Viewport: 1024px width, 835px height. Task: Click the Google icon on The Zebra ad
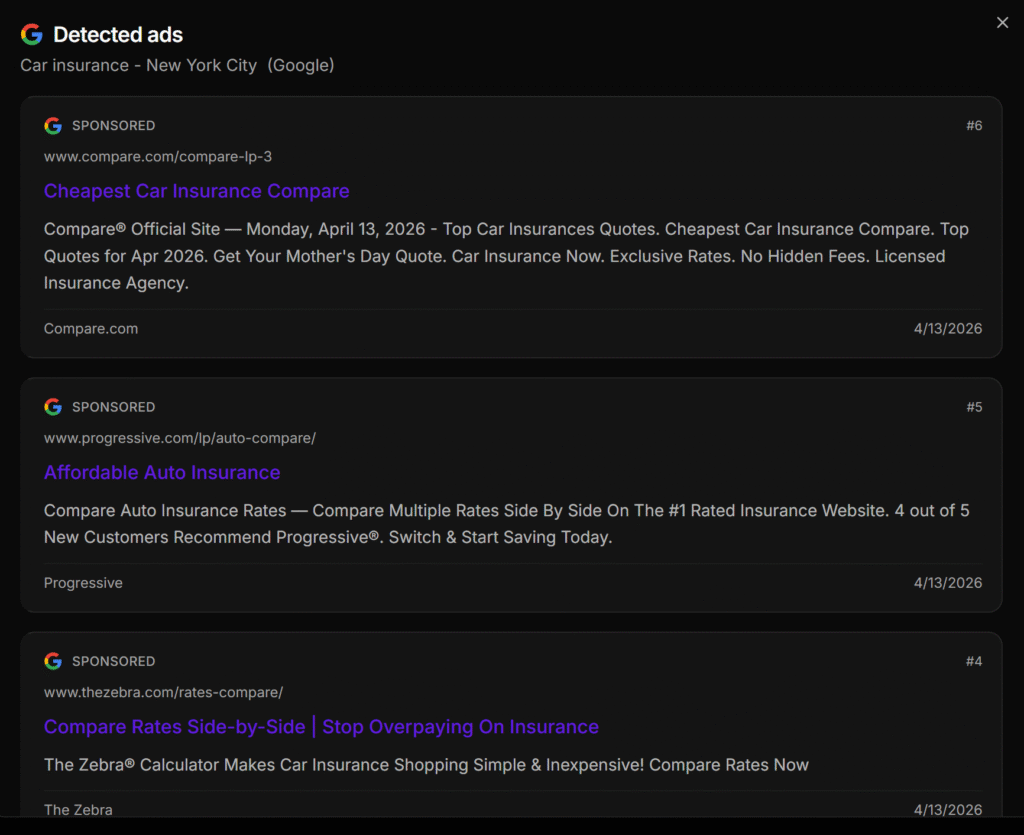pyautogui.click(x=53, y=661)
